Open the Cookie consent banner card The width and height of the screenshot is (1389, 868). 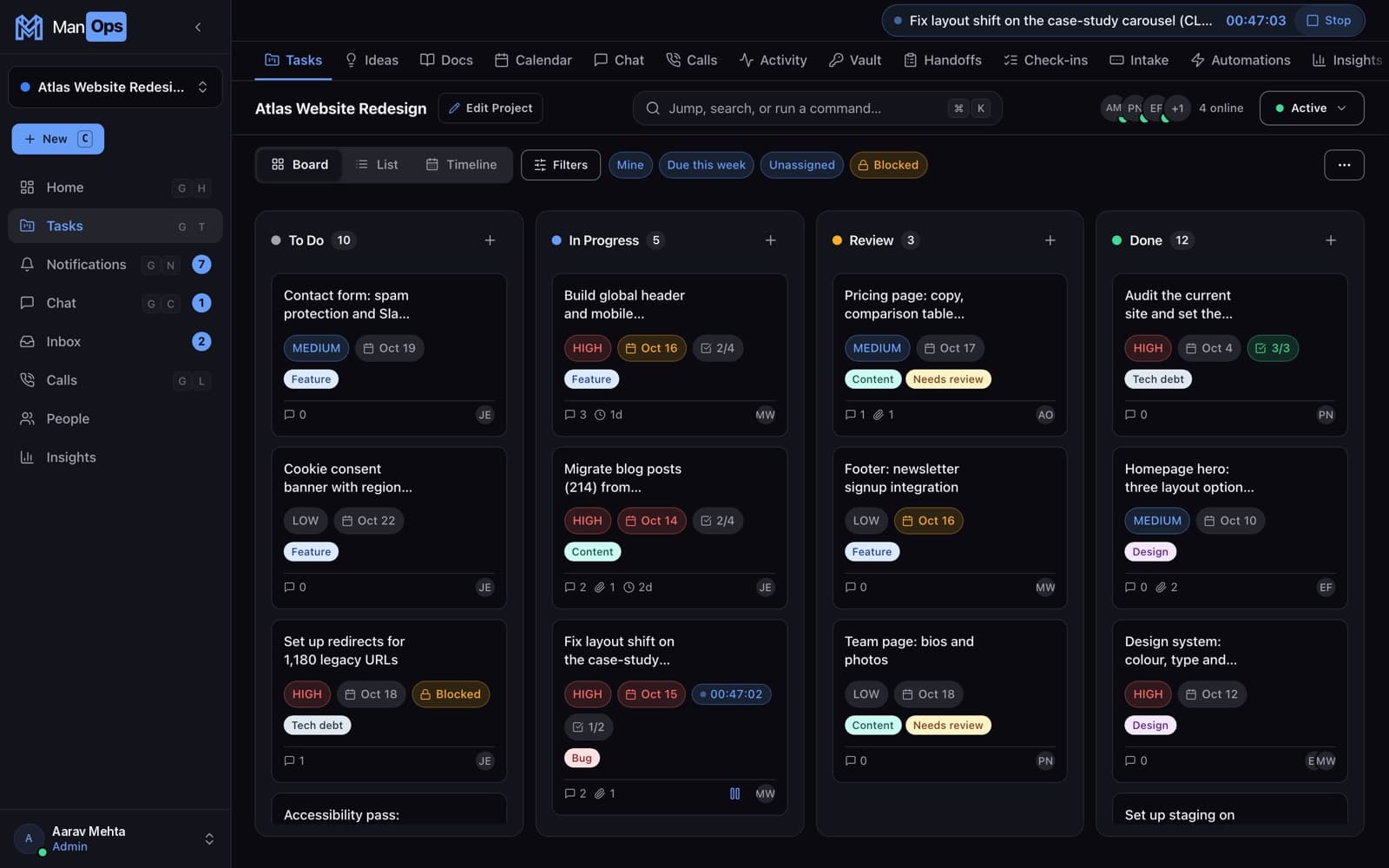click(389, 528)
